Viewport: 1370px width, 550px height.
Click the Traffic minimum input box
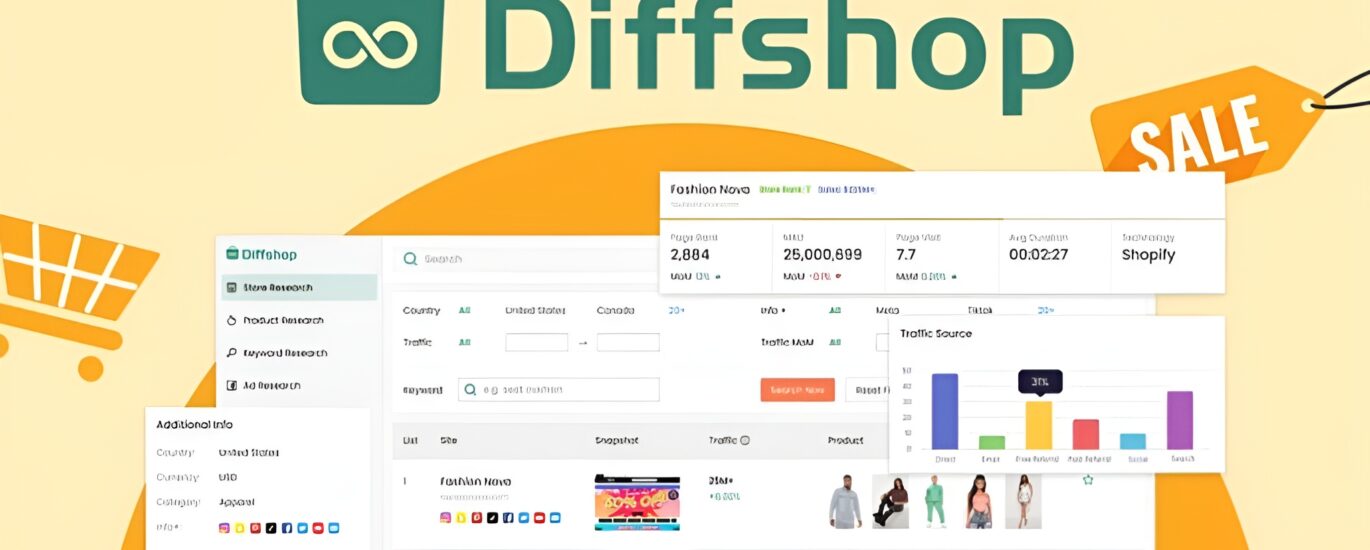pyautogui.click(x=536, y=342)
